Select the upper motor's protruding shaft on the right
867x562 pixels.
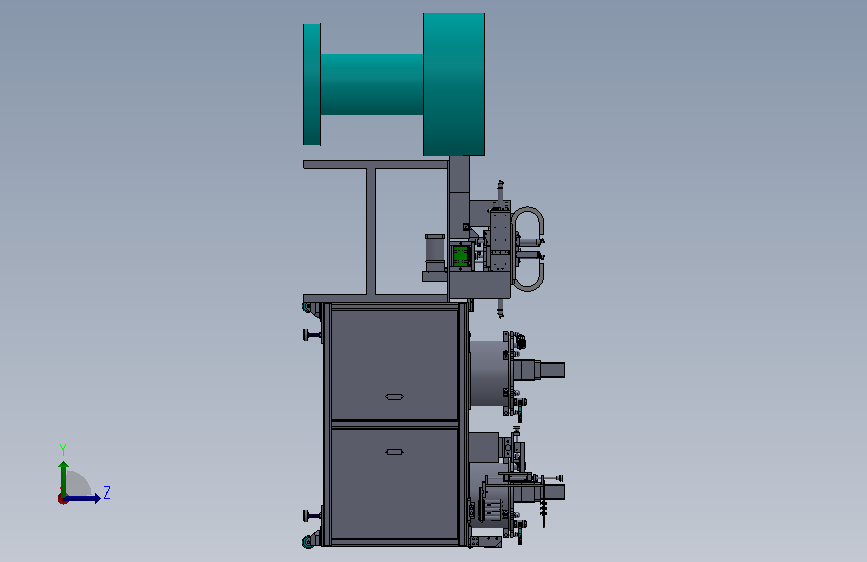click(552, 370)
